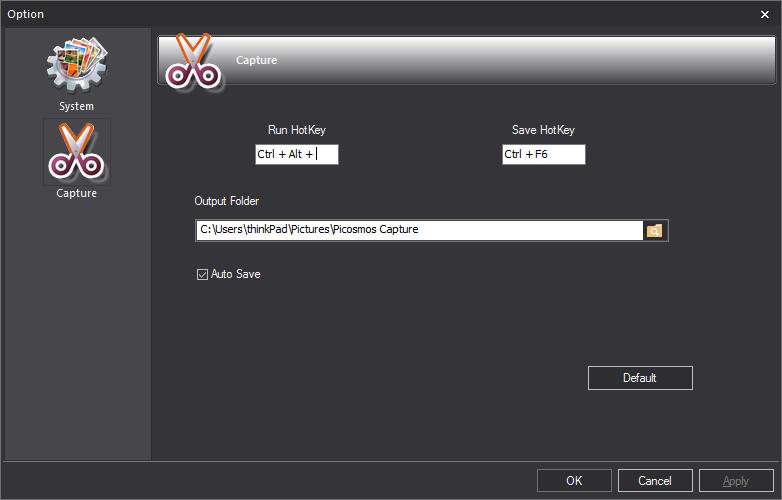Image resolution: width=782 pixels, height=500 pixels.
Task: Focus the Run HotKey input field
Action: [x=296, y=154]
